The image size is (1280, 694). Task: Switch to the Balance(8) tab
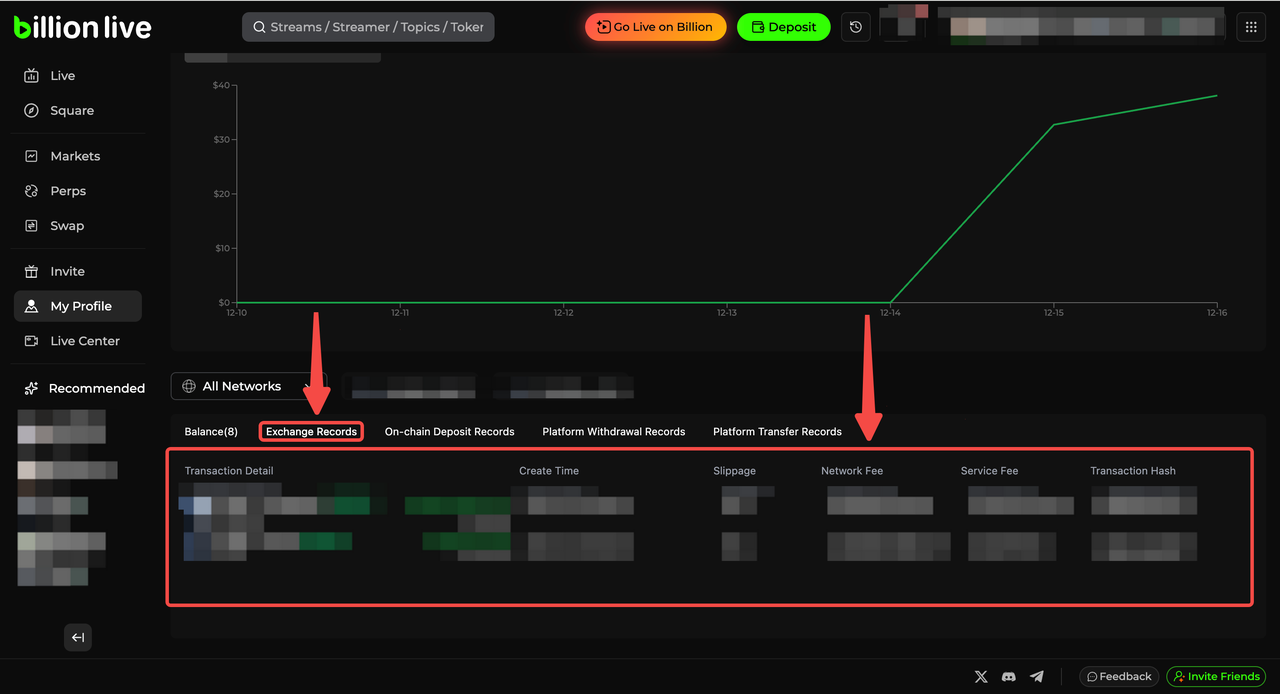point(211,432)
